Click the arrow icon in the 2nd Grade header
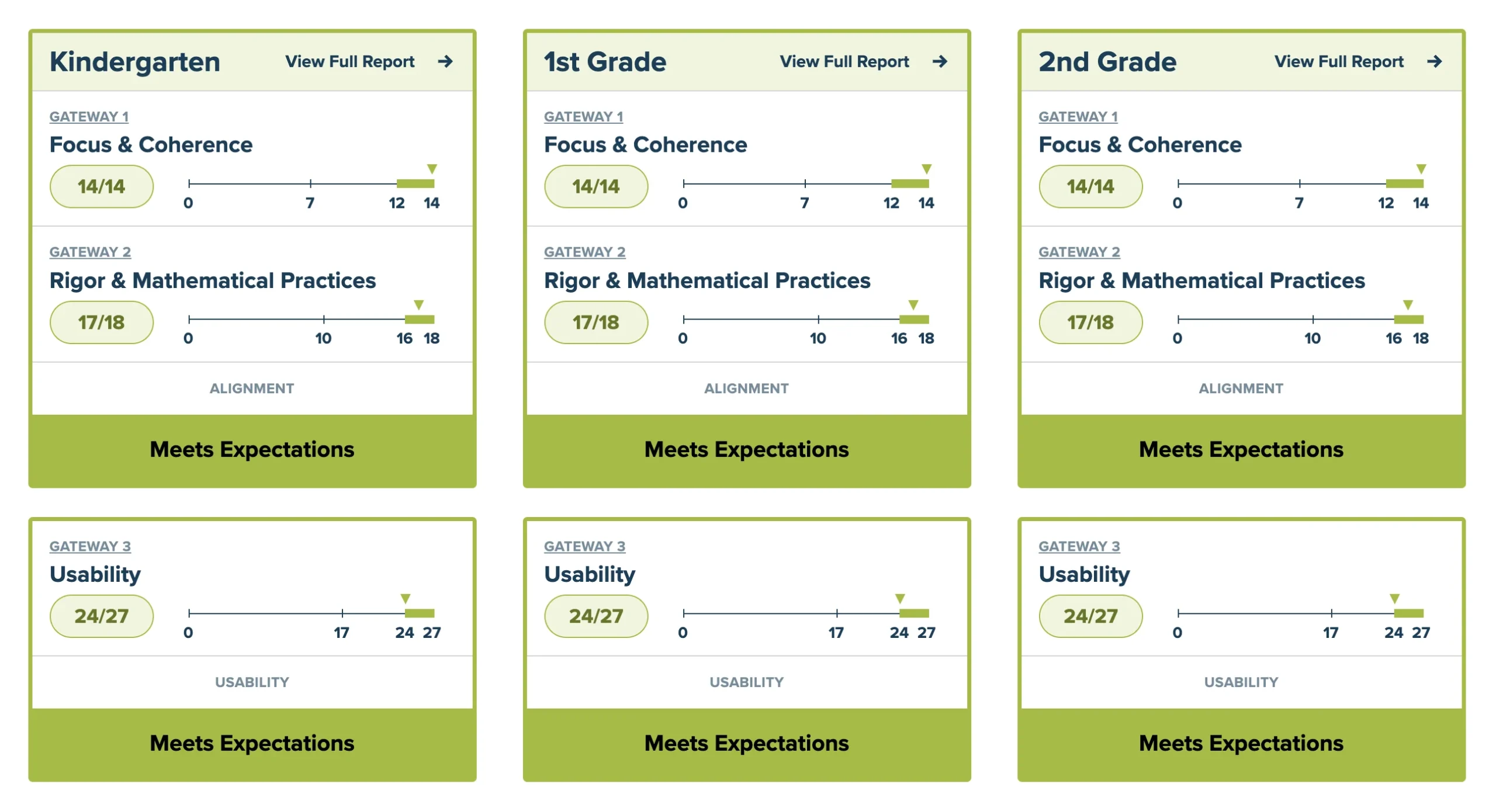This screenshot has width=1496, height=812. point(1434,61)
